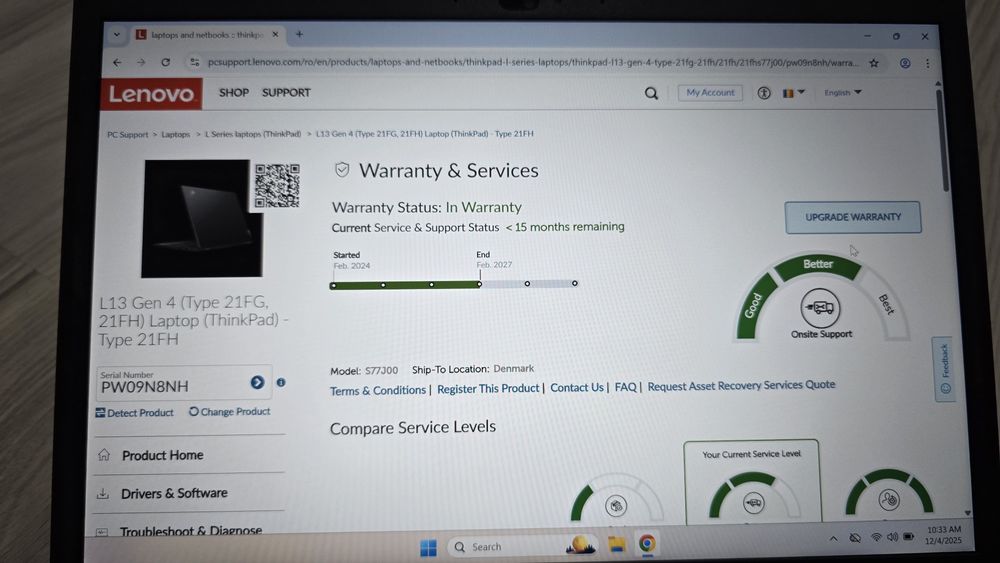Open the tab search dropdown arrow
The image size is (1000, 563).
coord(116,35)
